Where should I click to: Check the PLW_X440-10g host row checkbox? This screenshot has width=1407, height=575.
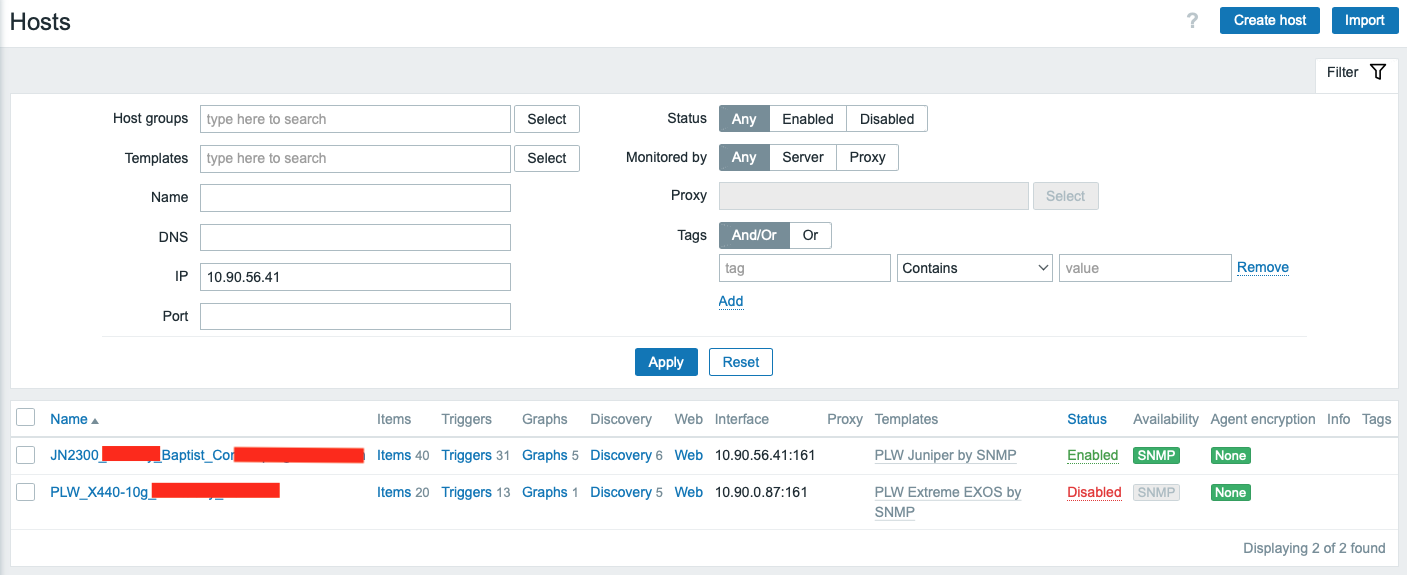coord(26,492)
